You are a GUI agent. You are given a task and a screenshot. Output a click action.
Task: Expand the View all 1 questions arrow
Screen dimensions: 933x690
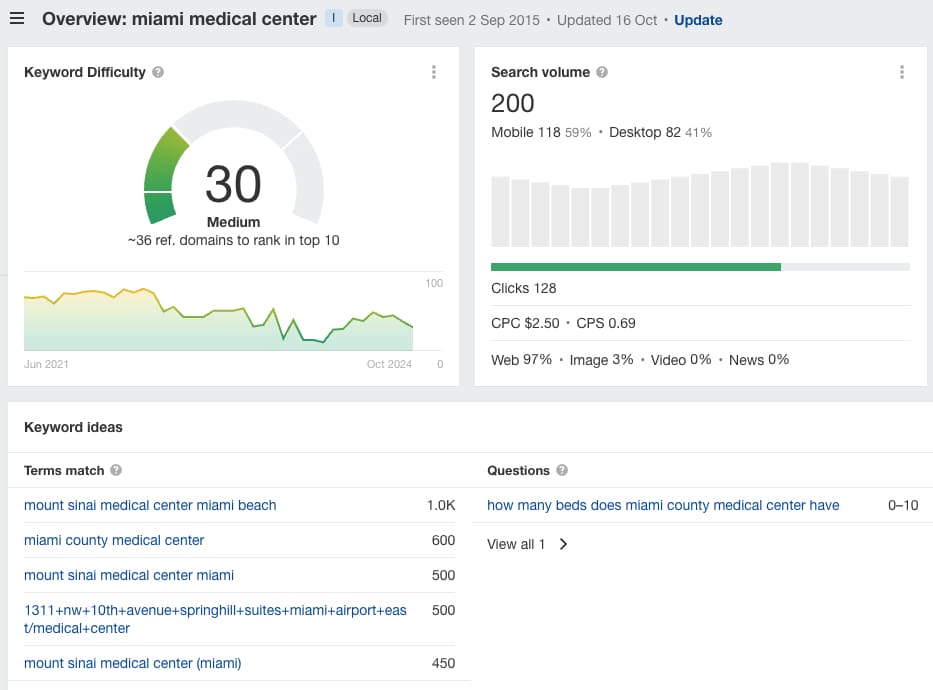tap(563, 544)
